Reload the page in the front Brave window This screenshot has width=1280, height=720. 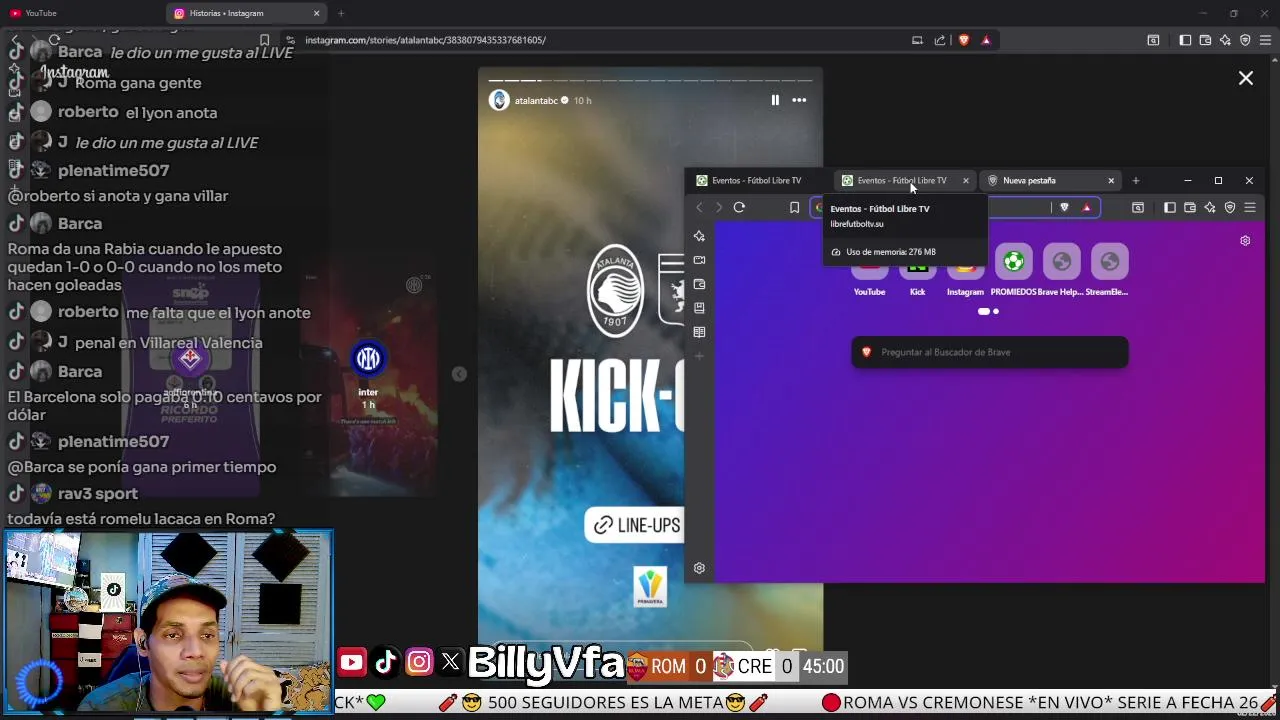tap(739, 207)
